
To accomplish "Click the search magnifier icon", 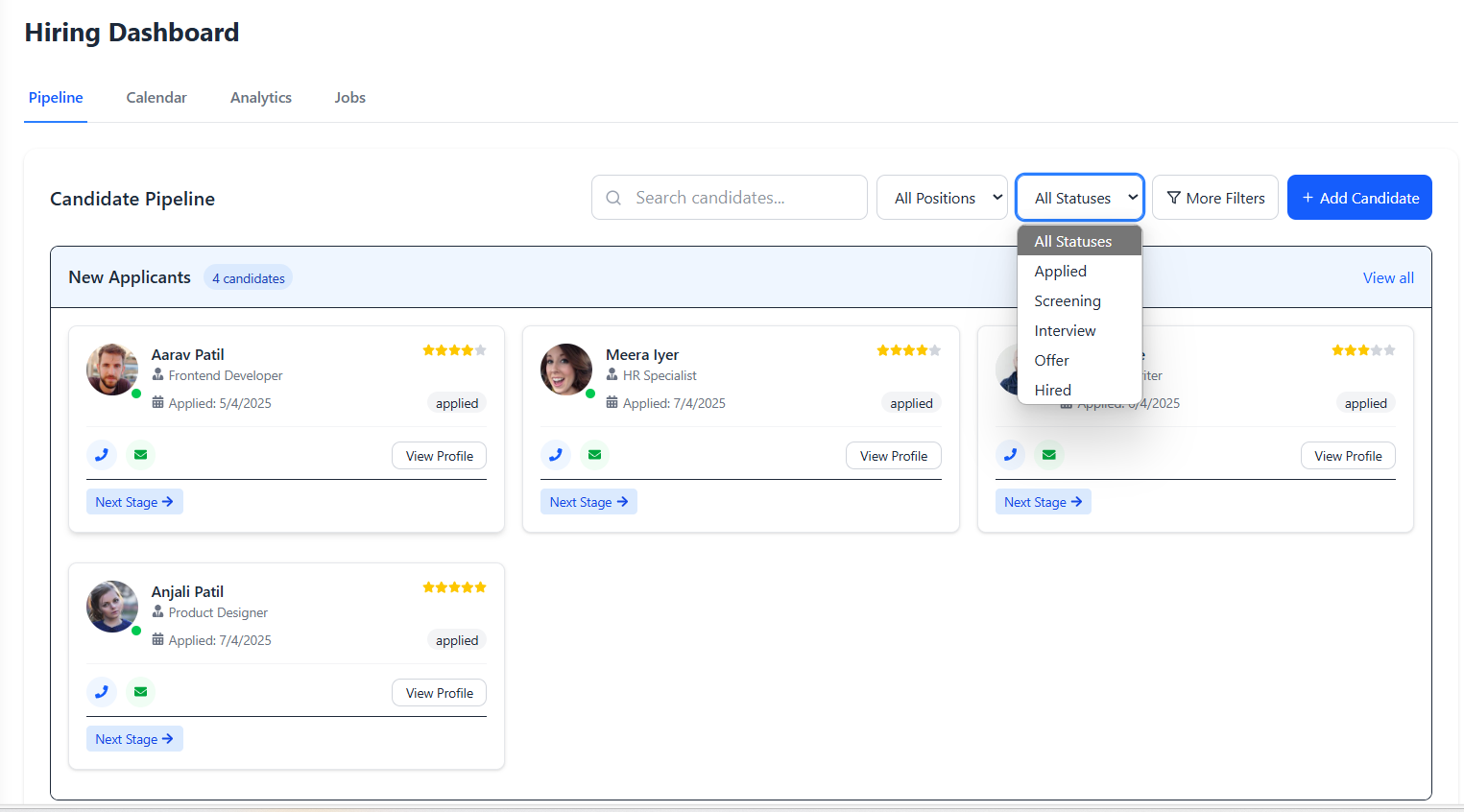I will click(x=613, y=197).
